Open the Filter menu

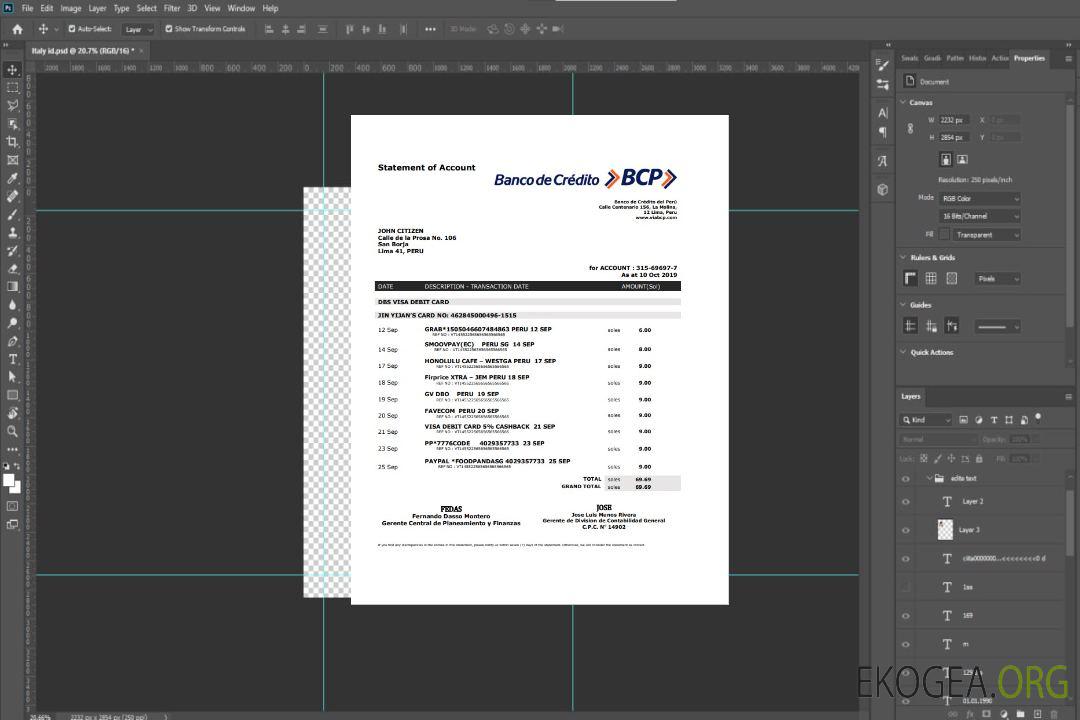(172, 8)
